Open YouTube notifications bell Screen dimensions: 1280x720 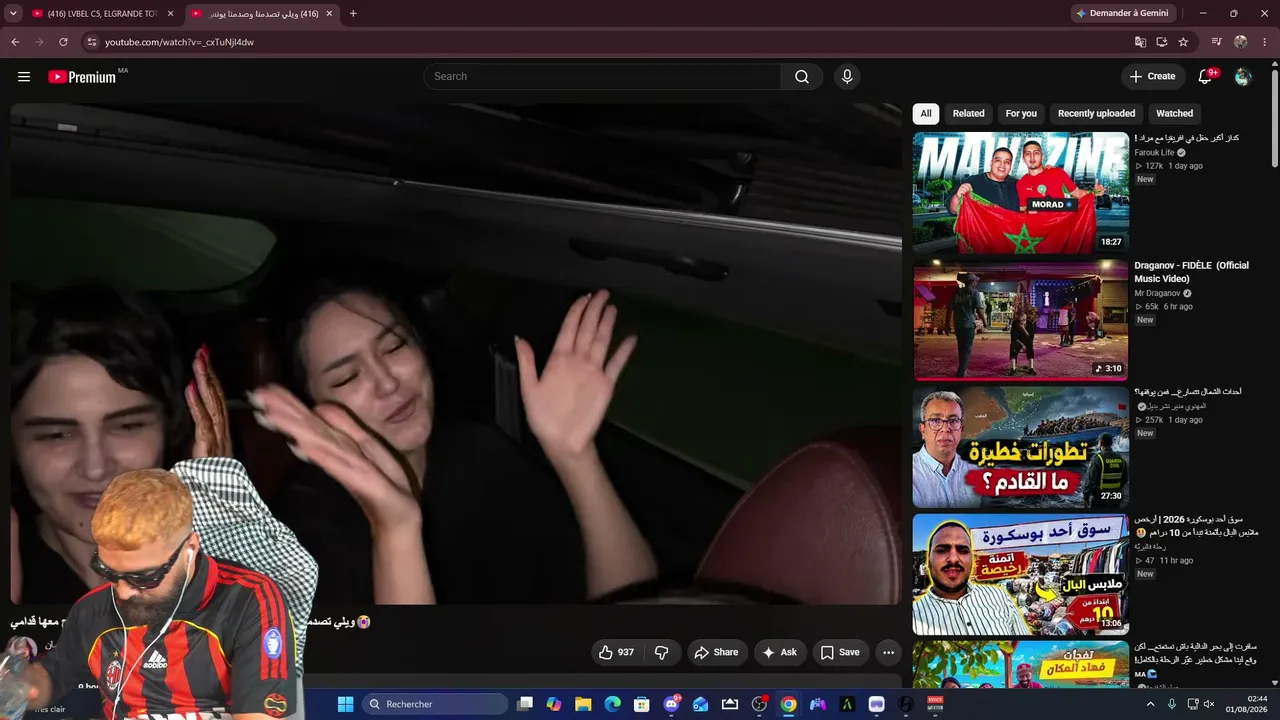click(1206, 77)
